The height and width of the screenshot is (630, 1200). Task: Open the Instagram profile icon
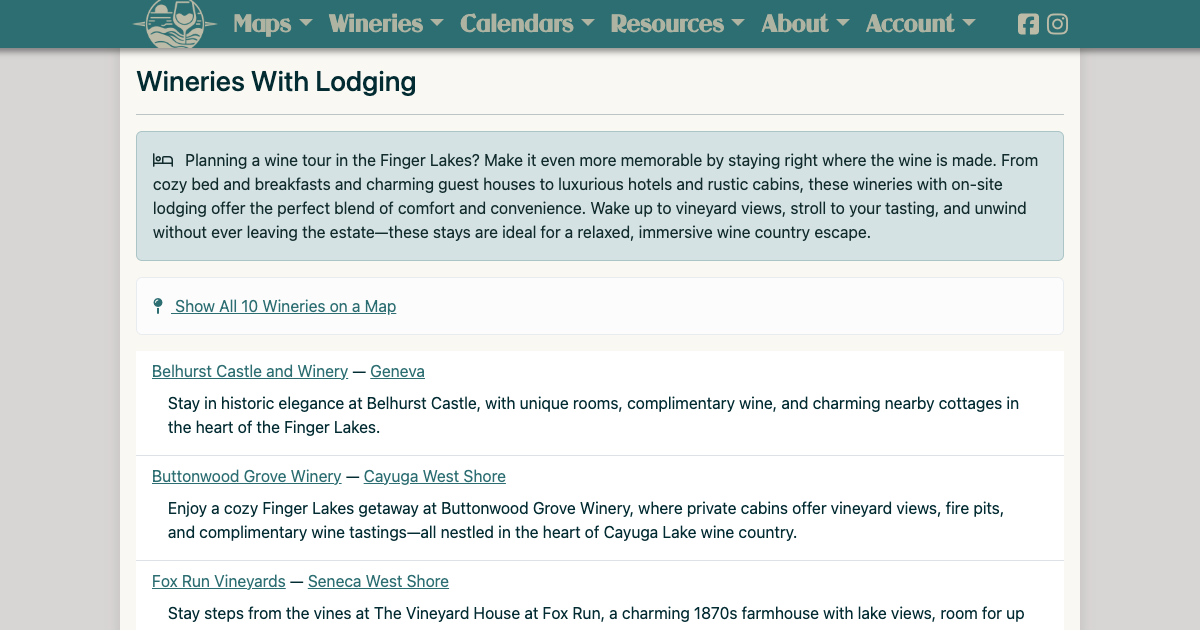click(x=1057, y=24)
